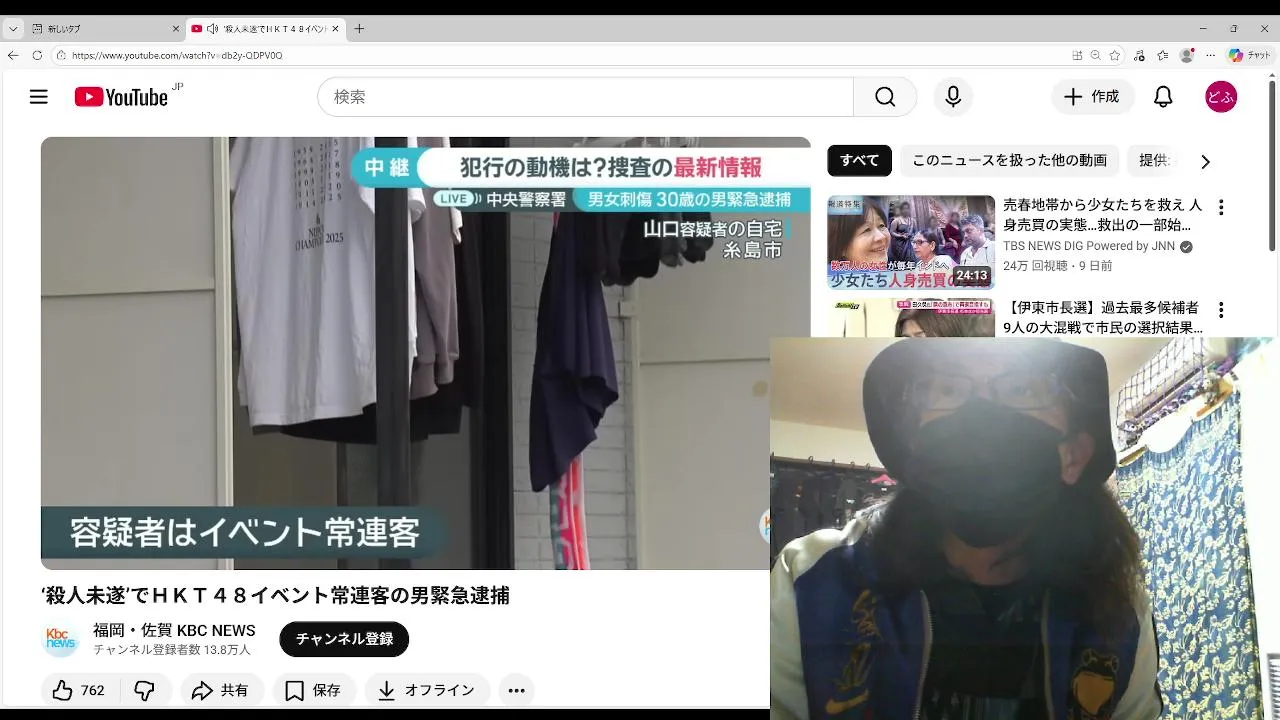Open the 24:13 human trafficking video thumbnail
1280x720 pixels.
pyautogui.click(x=911, y=242)
